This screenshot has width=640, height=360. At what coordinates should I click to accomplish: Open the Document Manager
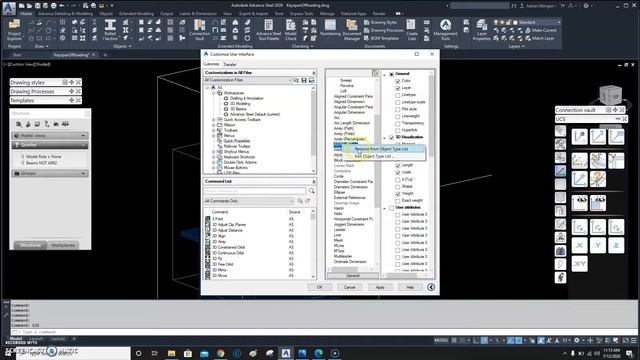[x=351, y=30]
